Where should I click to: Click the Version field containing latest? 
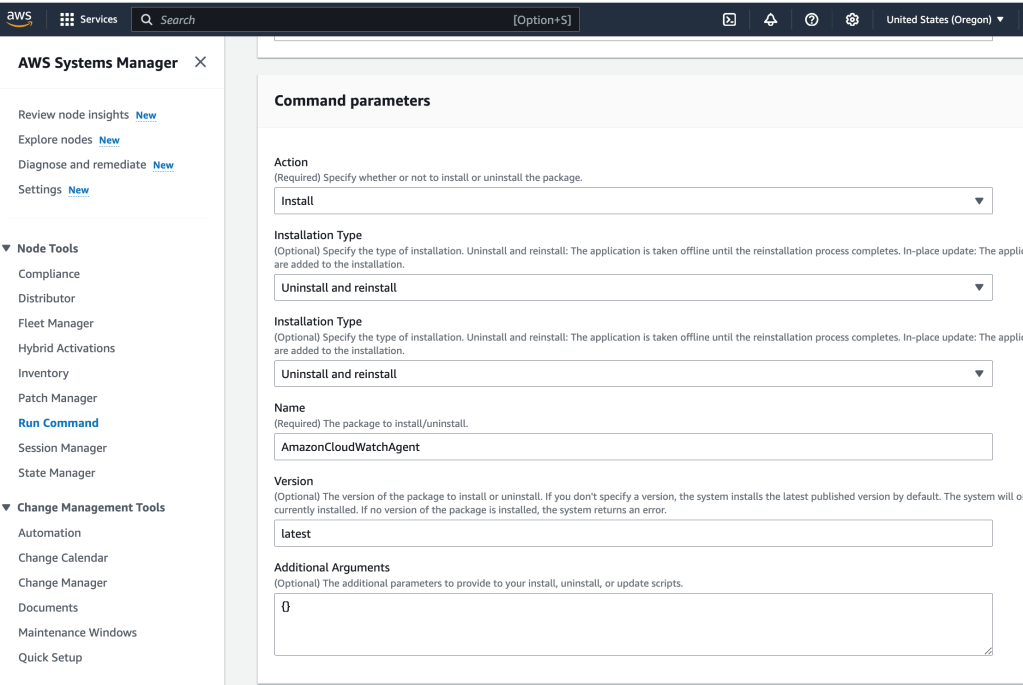point(632,534)
